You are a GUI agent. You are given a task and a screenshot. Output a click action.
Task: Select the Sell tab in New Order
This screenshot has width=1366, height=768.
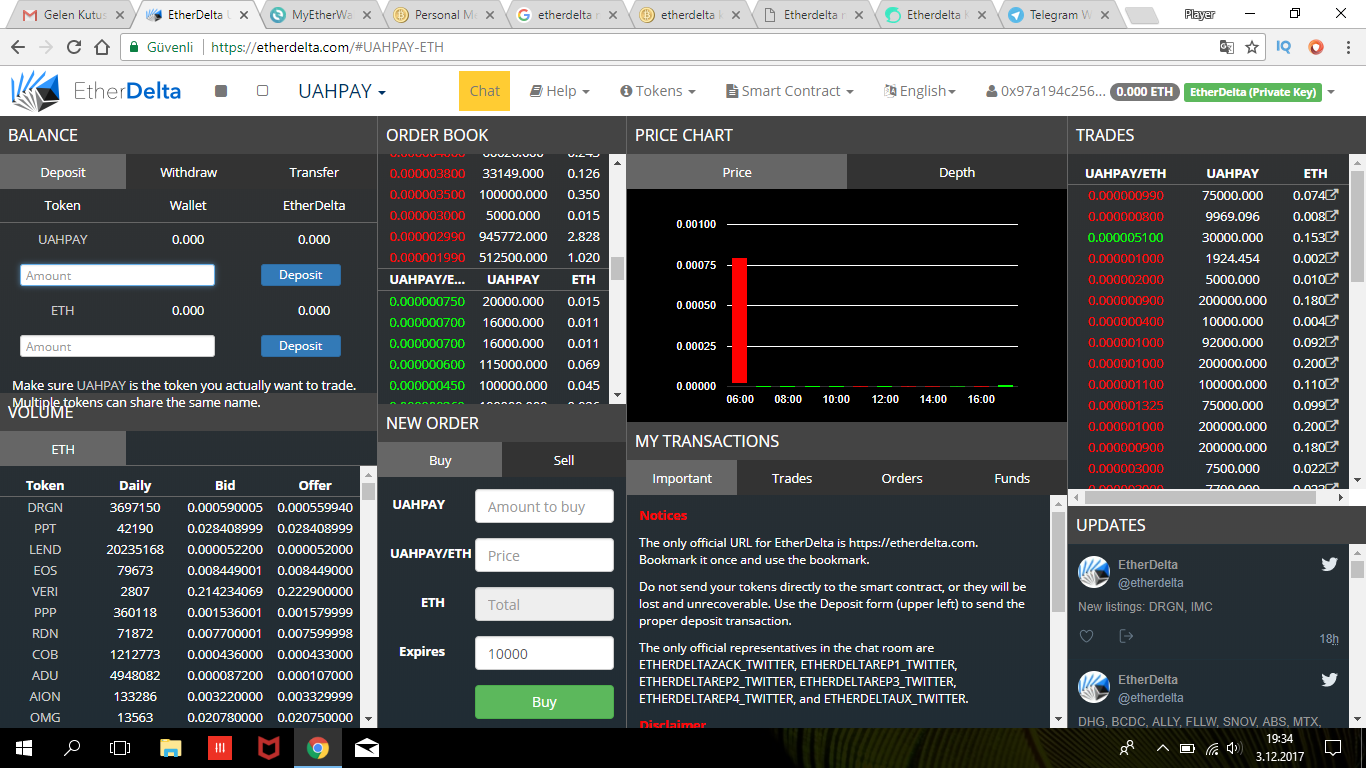pos(564,460)
